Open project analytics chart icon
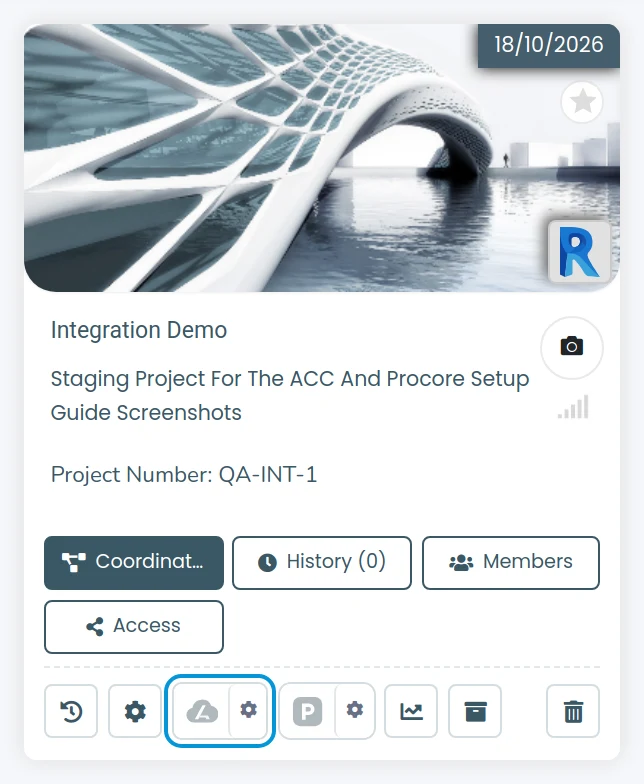Viewport: 644px width, 784px height. coord(411,711)
